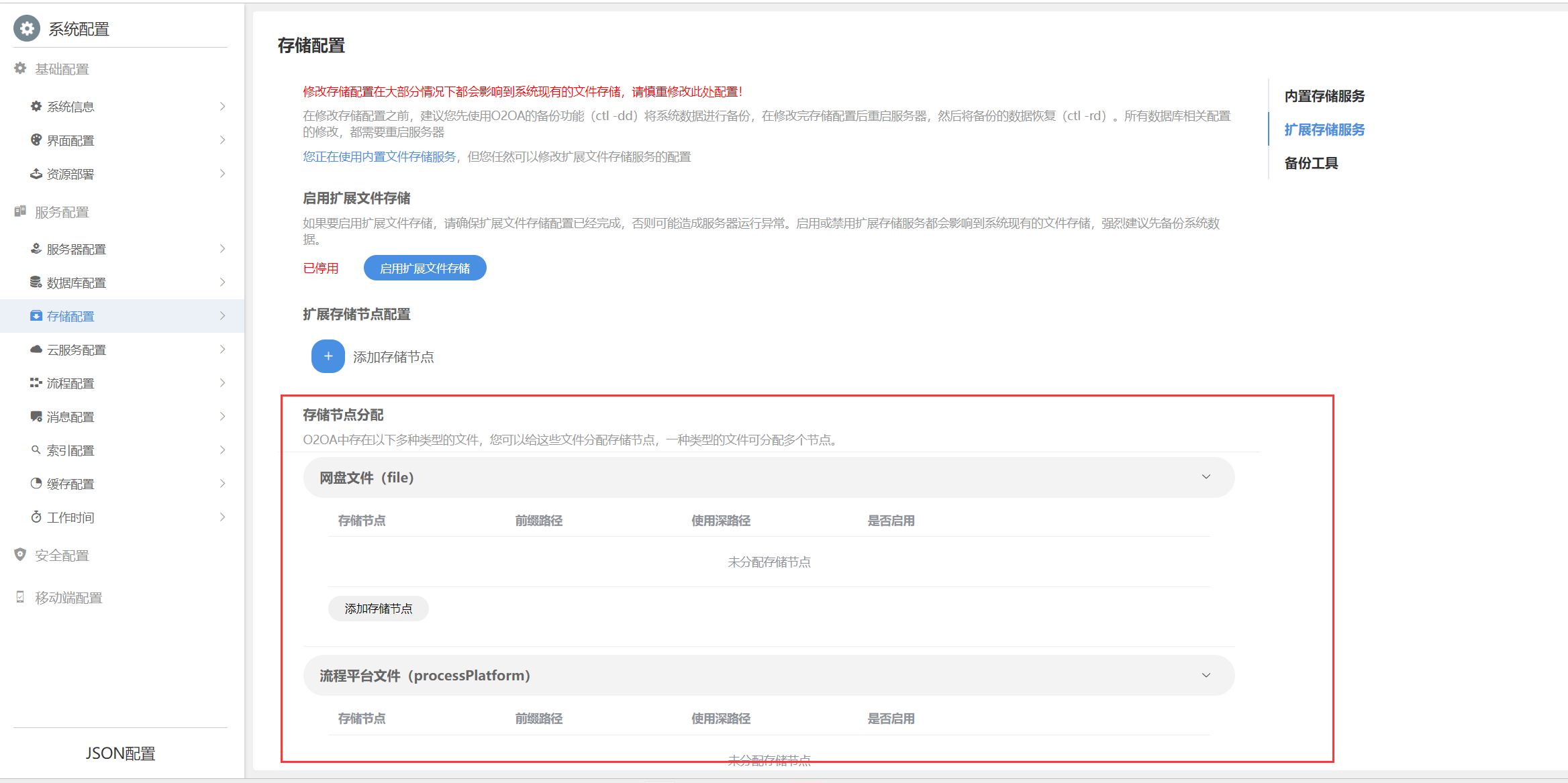Open the 安全配置 menu group
This screenshot has height=783, width=1568.
(x=62, y=556)
